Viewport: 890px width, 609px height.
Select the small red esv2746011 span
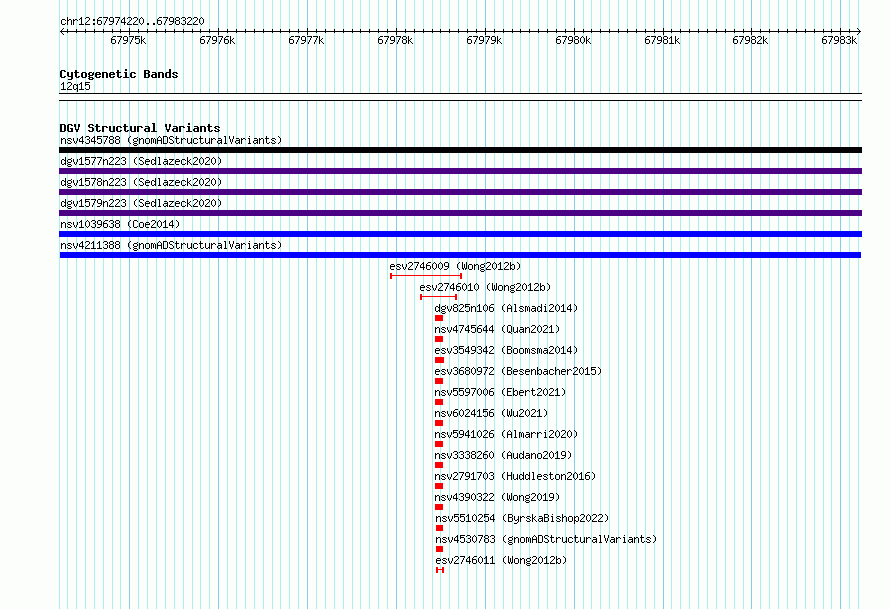440,570
